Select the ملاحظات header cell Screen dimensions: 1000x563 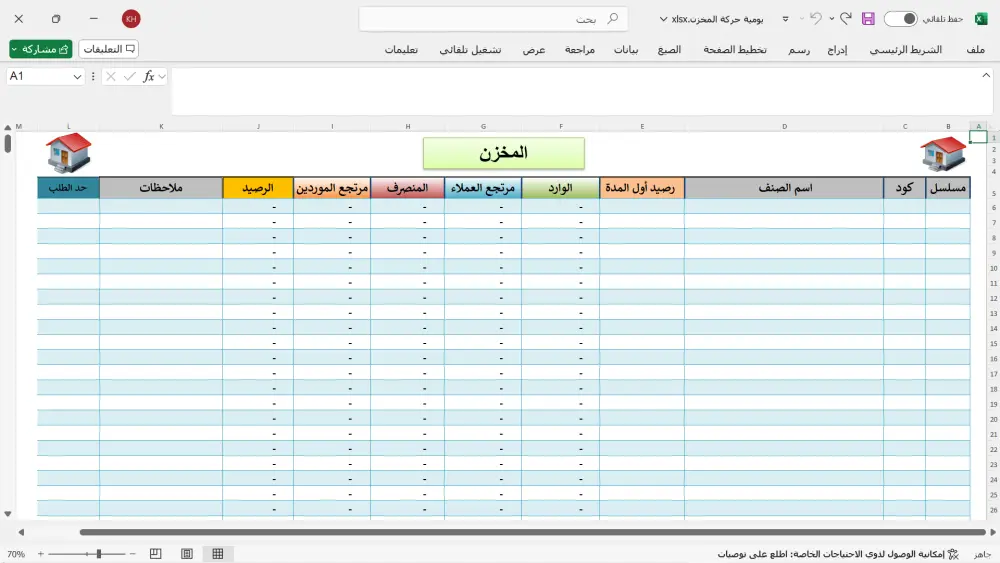pos(161,188)
